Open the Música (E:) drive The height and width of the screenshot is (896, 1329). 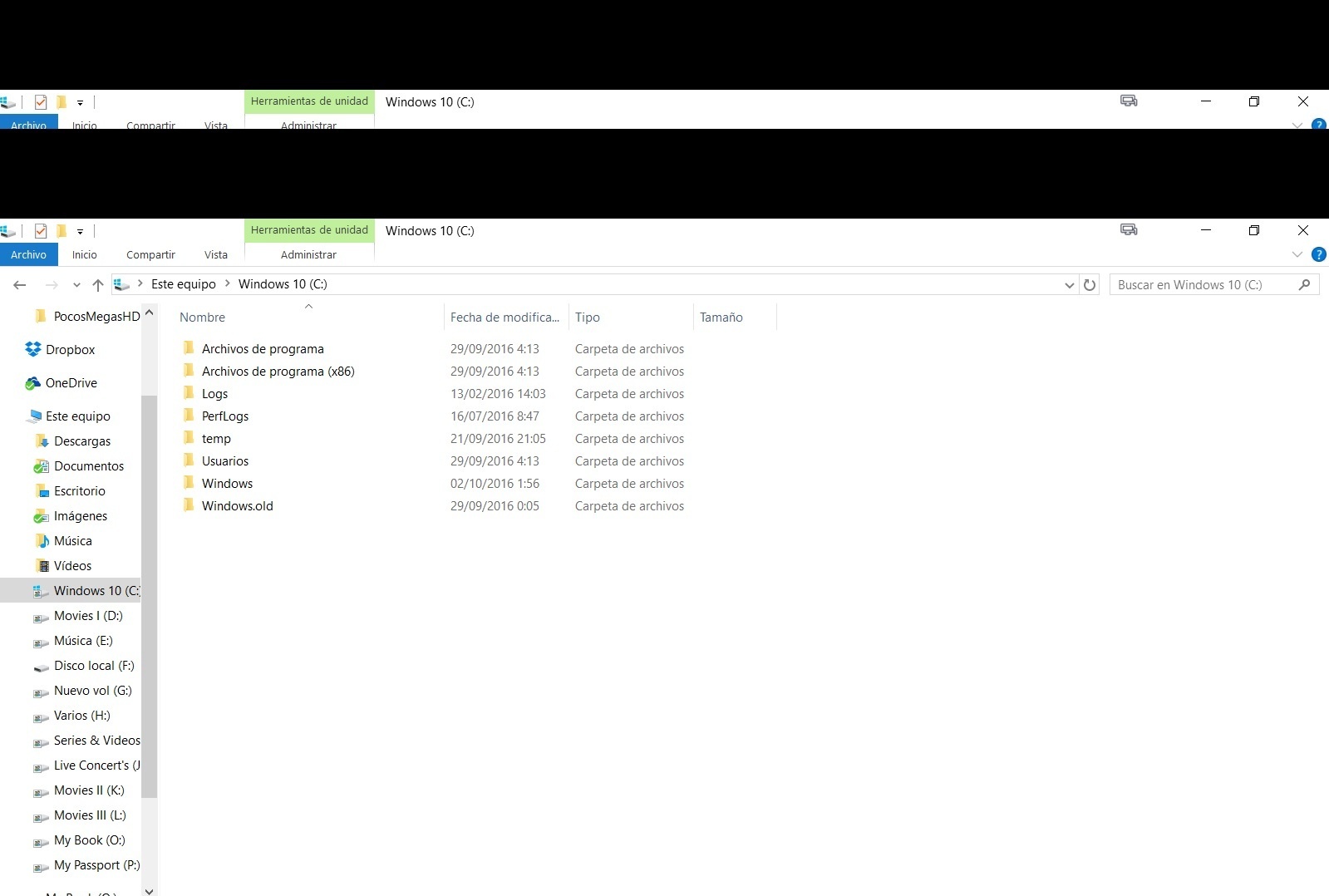(73, 641)
